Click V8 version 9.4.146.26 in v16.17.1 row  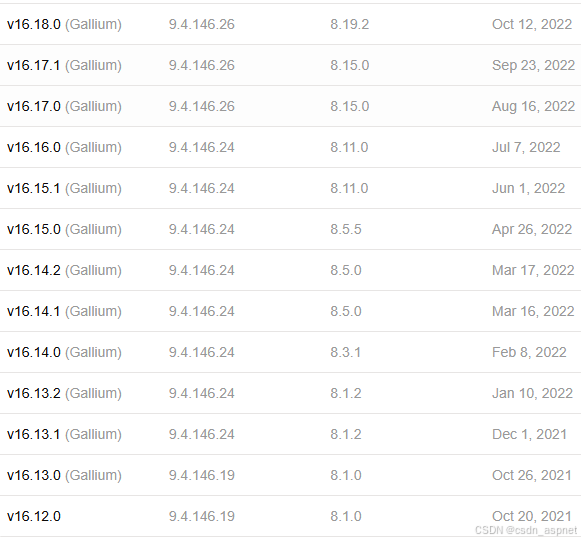click(202, 66)
